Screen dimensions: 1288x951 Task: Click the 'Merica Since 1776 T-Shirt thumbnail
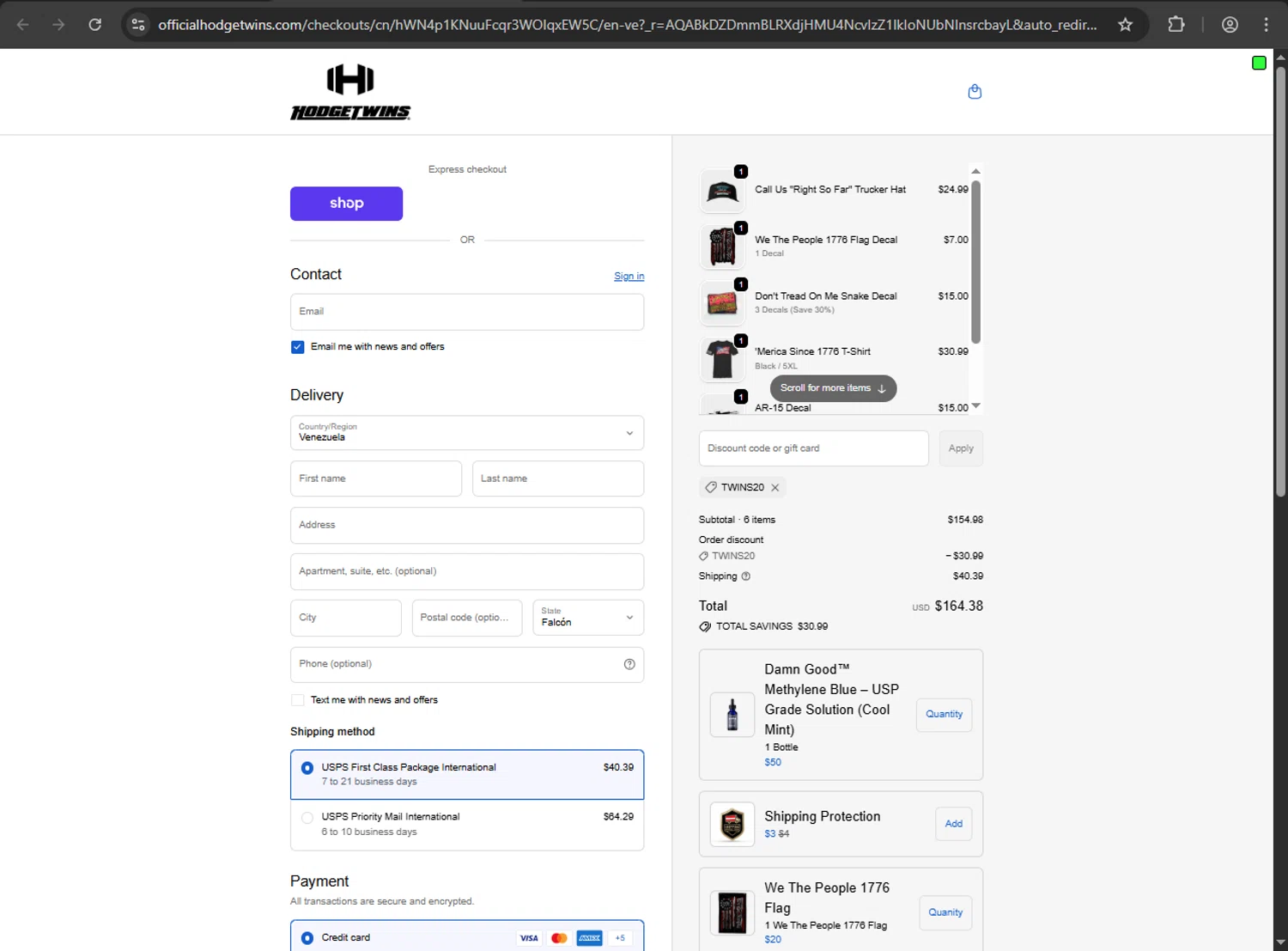coord(722,359)
